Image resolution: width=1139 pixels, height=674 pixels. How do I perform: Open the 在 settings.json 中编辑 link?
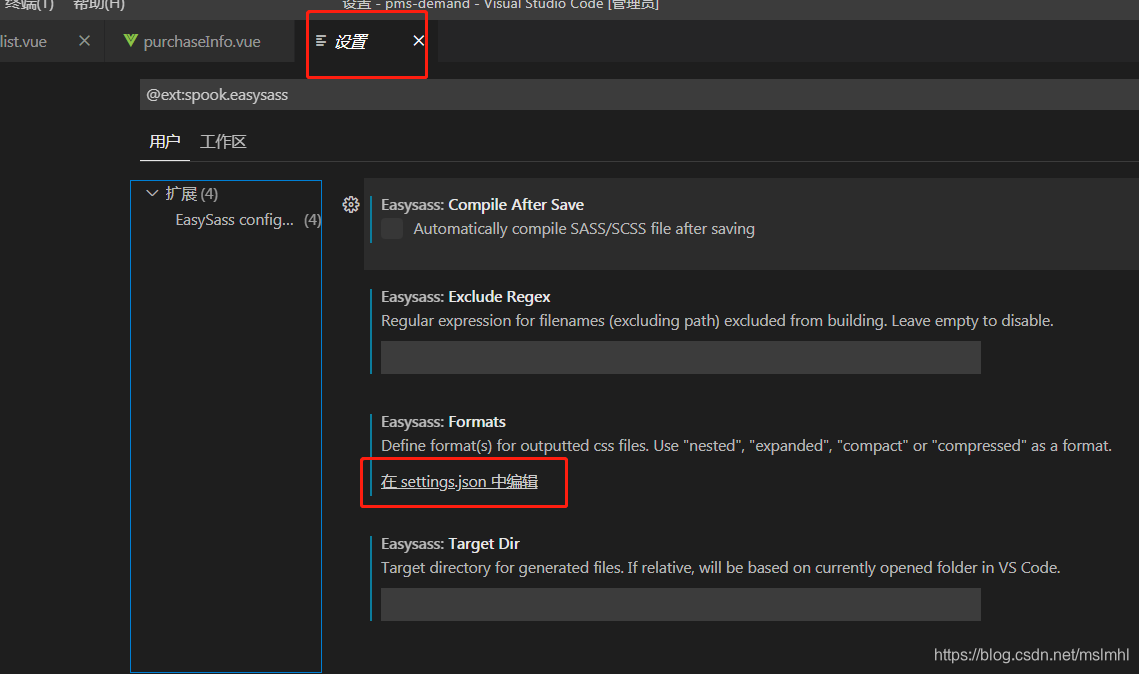(x=459, y=482)
